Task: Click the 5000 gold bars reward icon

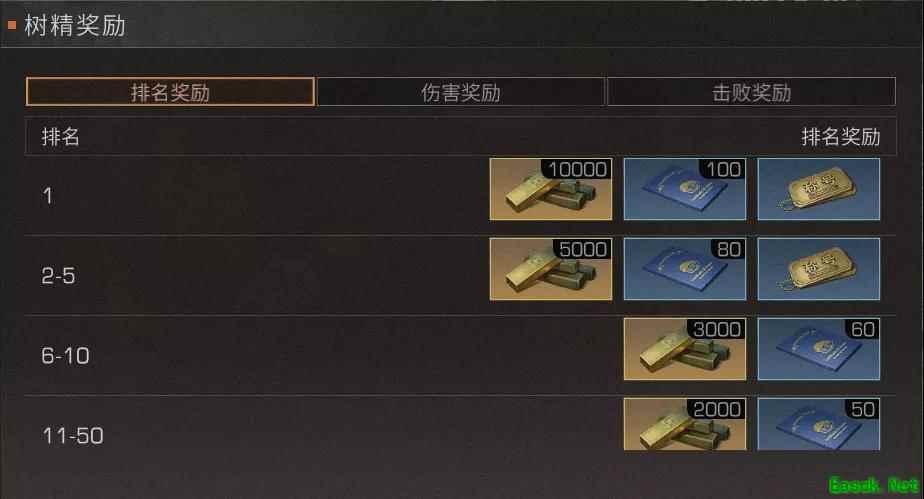Action: coord(551,269)
